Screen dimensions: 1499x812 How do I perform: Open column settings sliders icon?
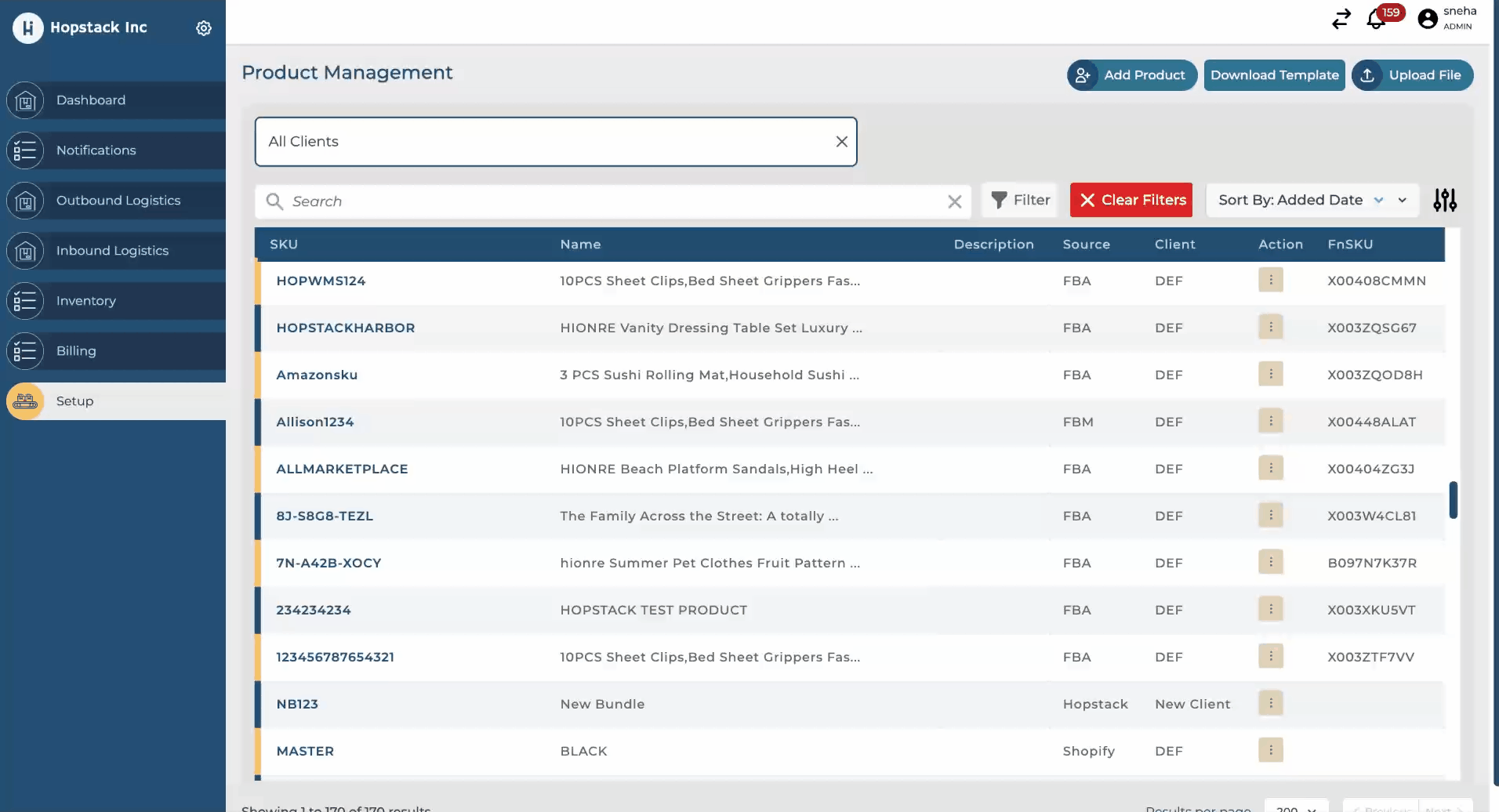pos(1444,201)
